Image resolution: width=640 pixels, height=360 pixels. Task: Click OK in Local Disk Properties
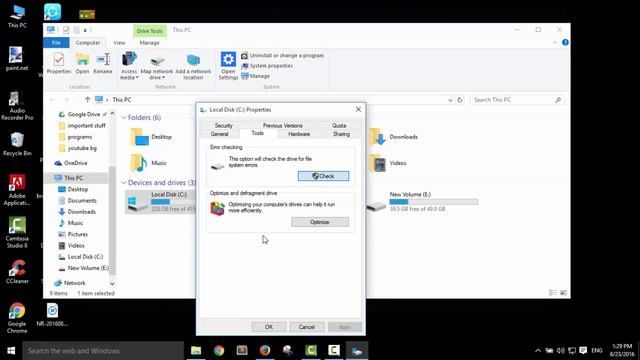[269, 327]
